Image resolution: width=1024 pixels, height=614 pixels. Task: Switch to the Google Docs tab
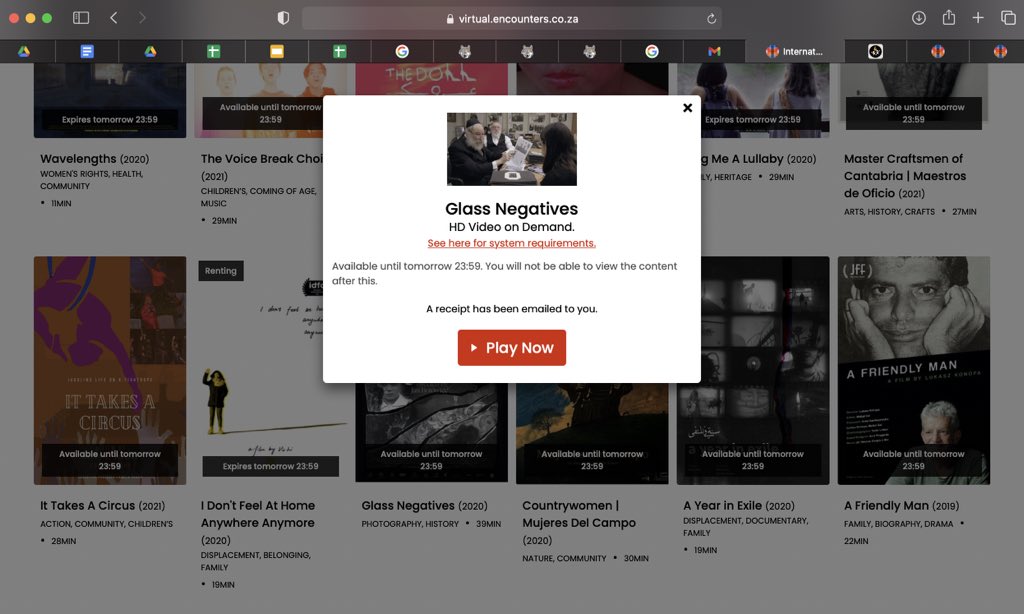pyautogui.click(x=87, y=51)
